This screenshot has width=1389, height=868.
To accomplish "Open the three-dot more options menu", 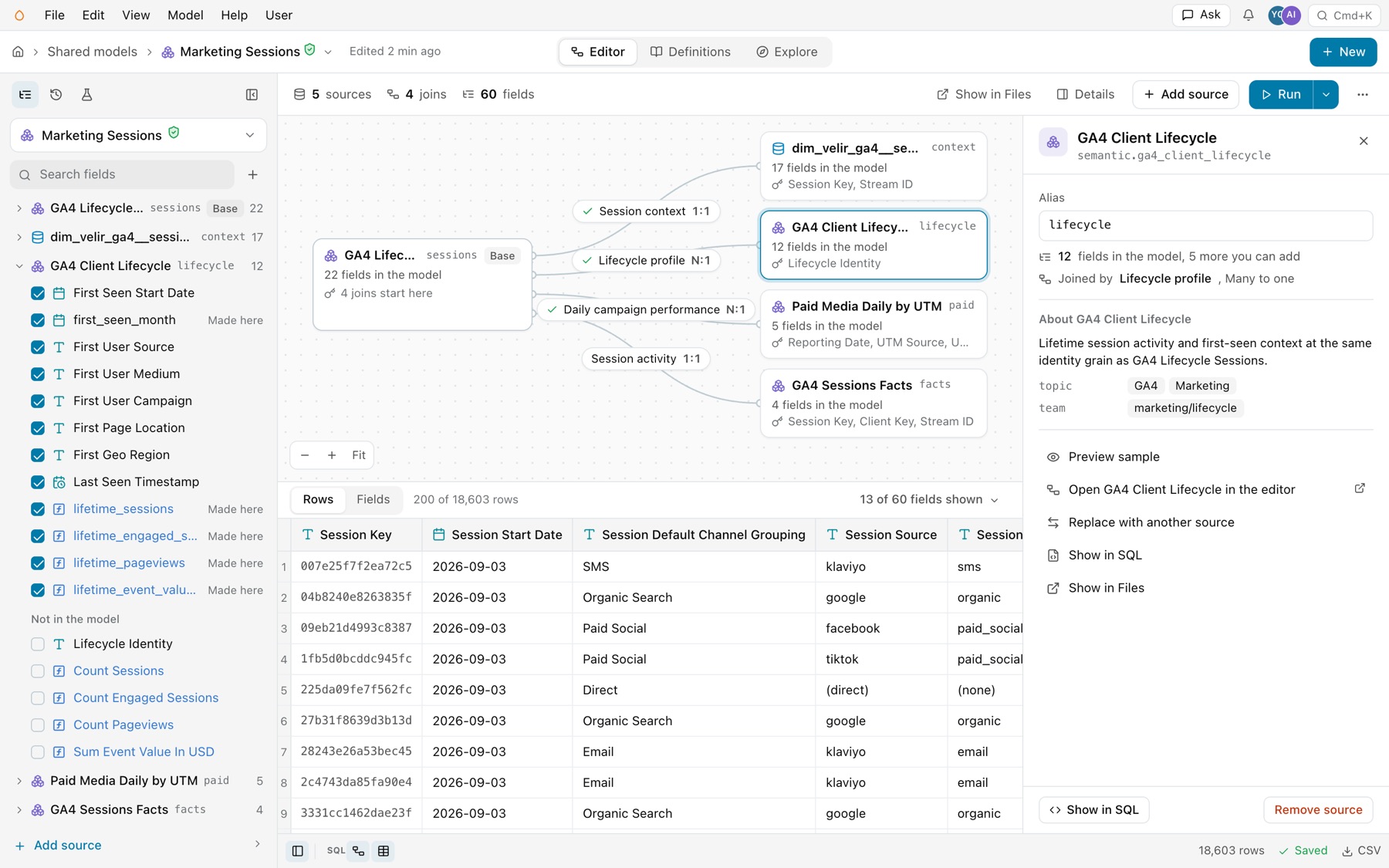I will click(x=1363, y=94).
